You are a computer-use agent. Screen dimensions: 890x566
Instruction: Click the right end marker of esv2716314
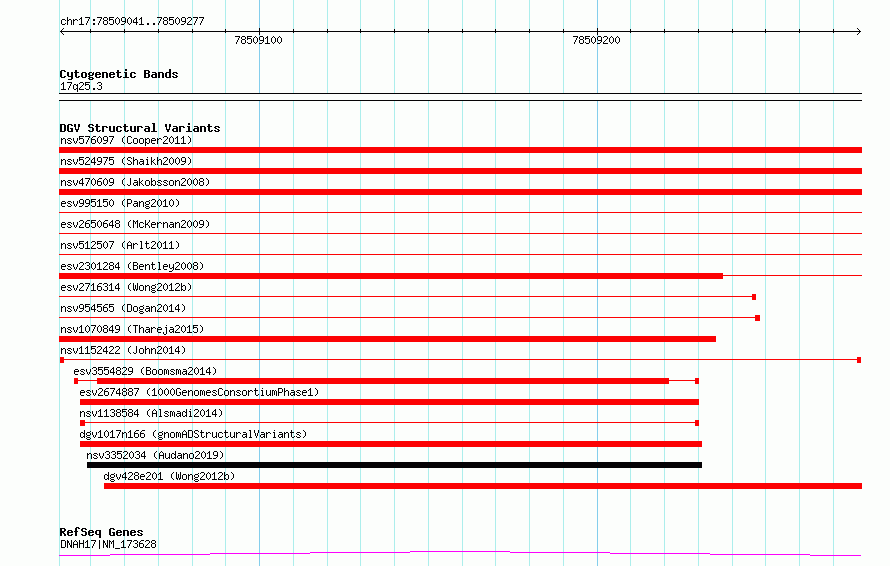tap(754, 297)
